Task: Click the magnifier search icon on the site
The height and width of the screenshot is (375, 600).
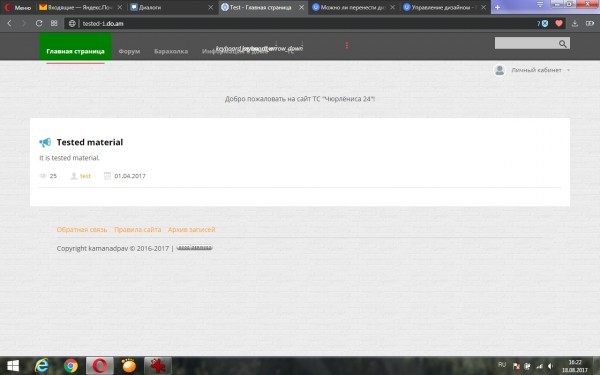Action: pos(562,44)
